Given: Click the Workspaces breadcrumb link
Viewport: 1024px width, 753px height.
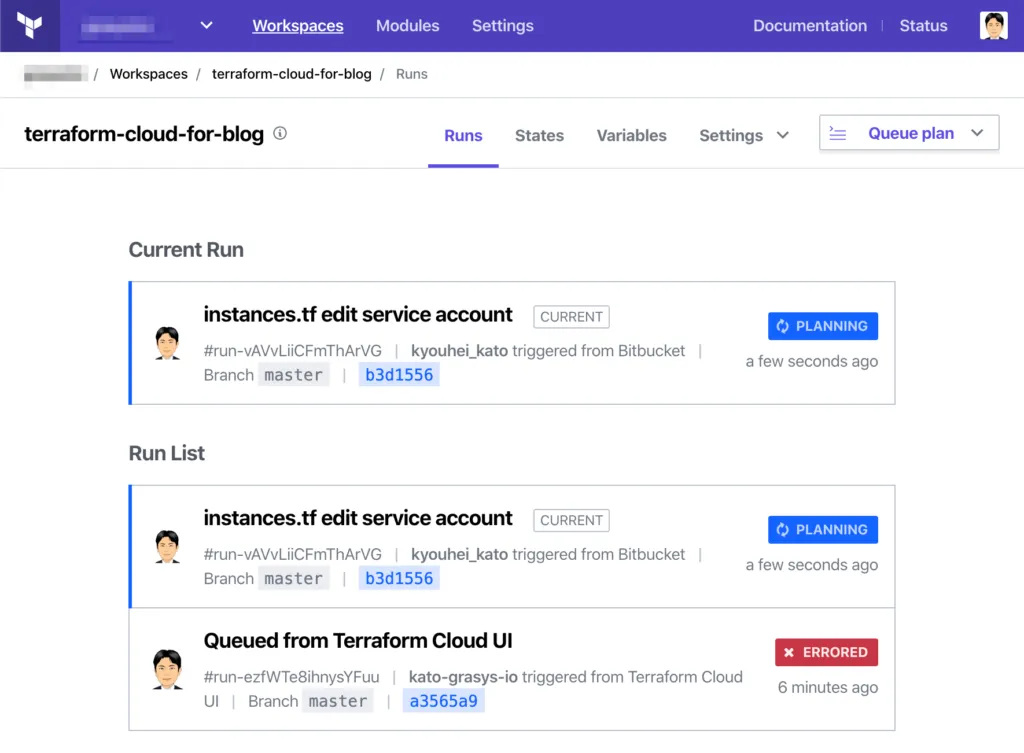Looking at the screenshot, I should tap(148, 74).
